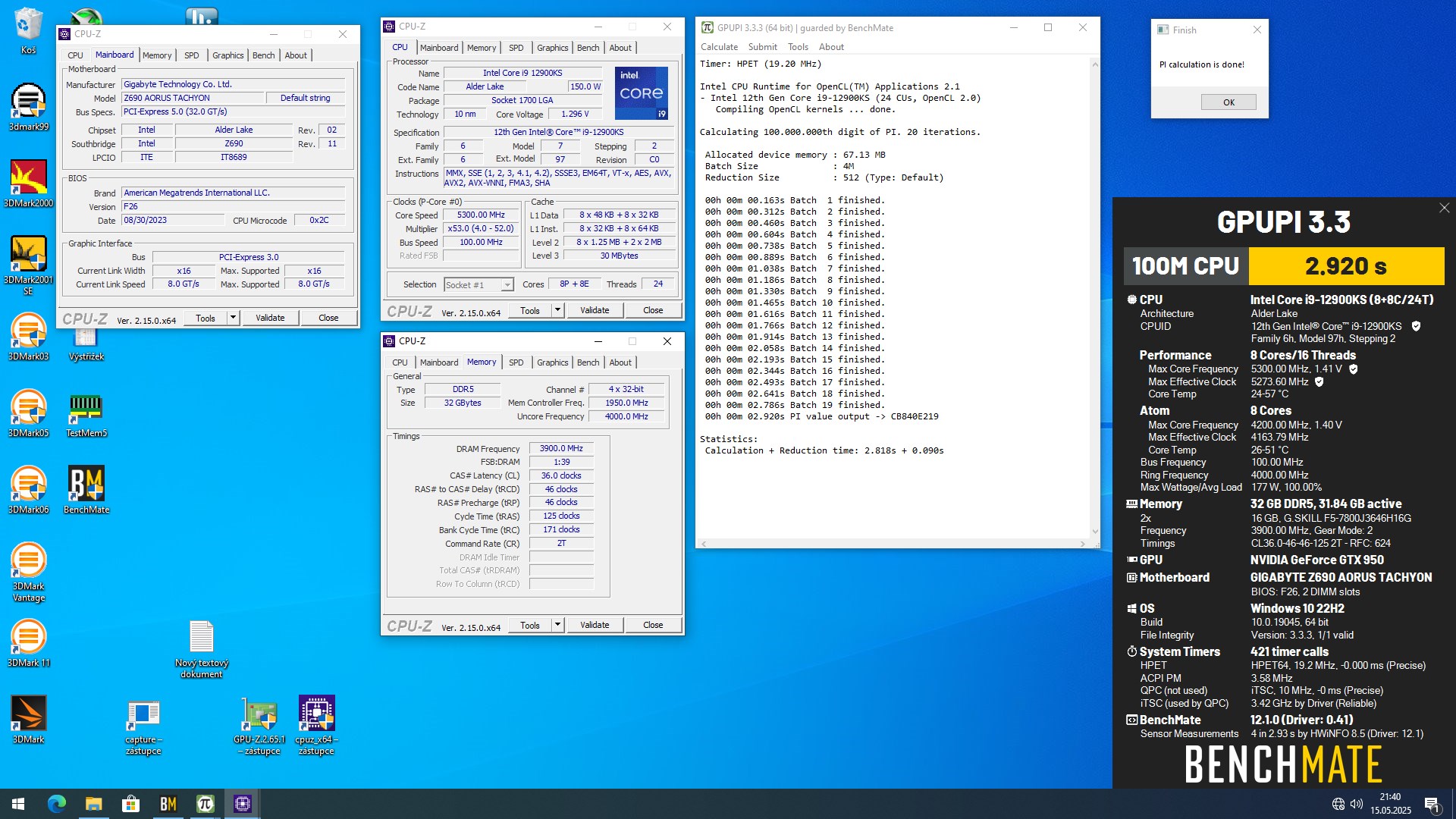Launch the capture – zástupce shortcut

[x=143, y=728]
